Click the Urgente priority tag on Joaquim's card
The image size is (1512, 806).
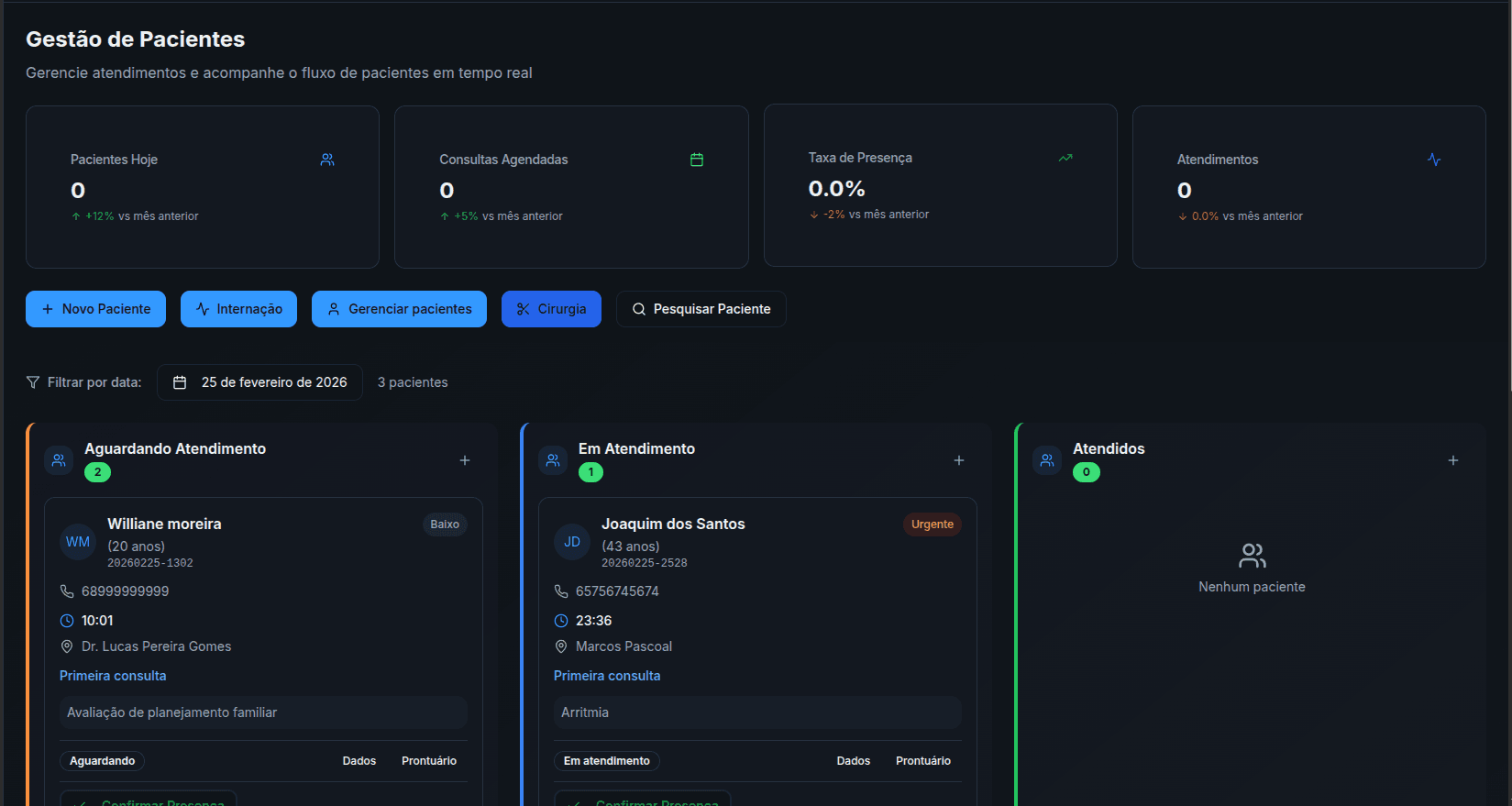(933, 524)
